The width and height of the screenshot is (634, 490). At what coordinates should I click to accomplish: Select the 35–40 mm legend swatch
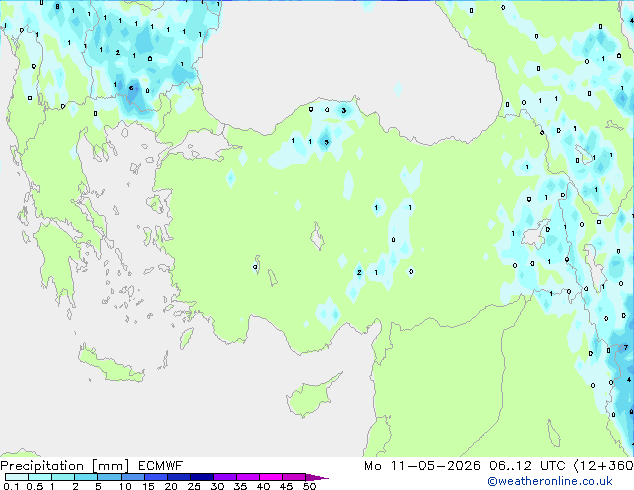tap(247, 477)
